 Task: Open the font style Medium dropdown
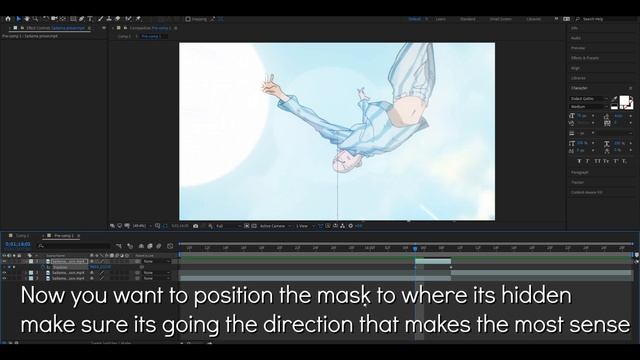tap(589, 107)
